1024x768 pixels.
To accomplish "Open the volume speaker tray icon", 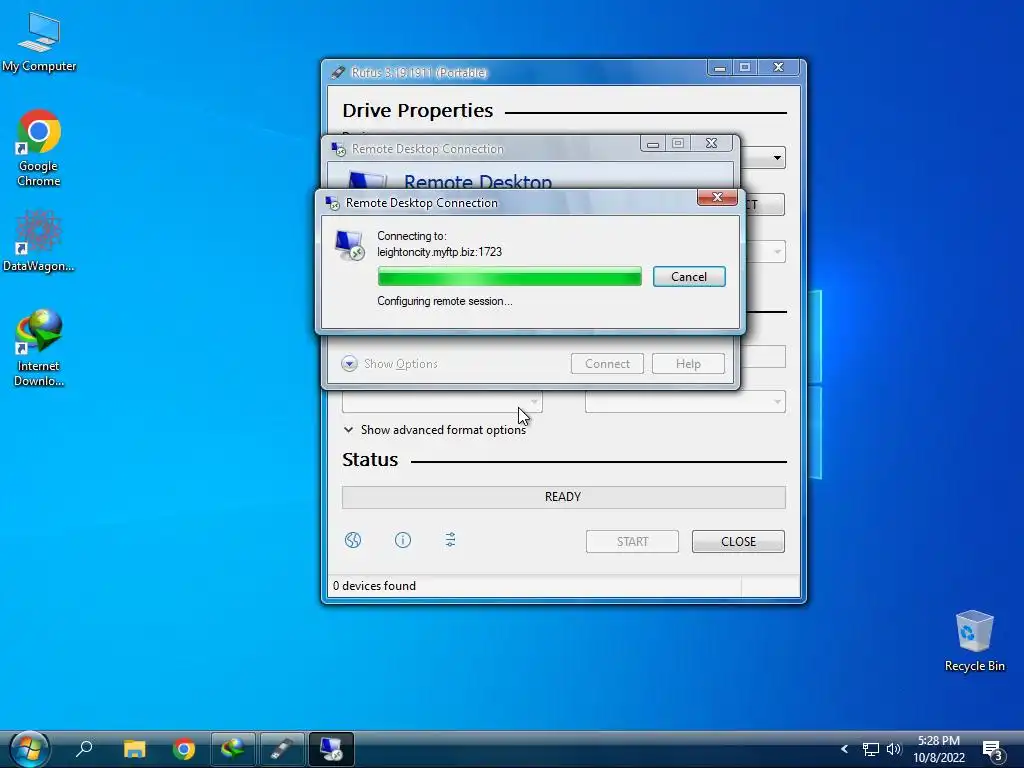I will [893, 749].
